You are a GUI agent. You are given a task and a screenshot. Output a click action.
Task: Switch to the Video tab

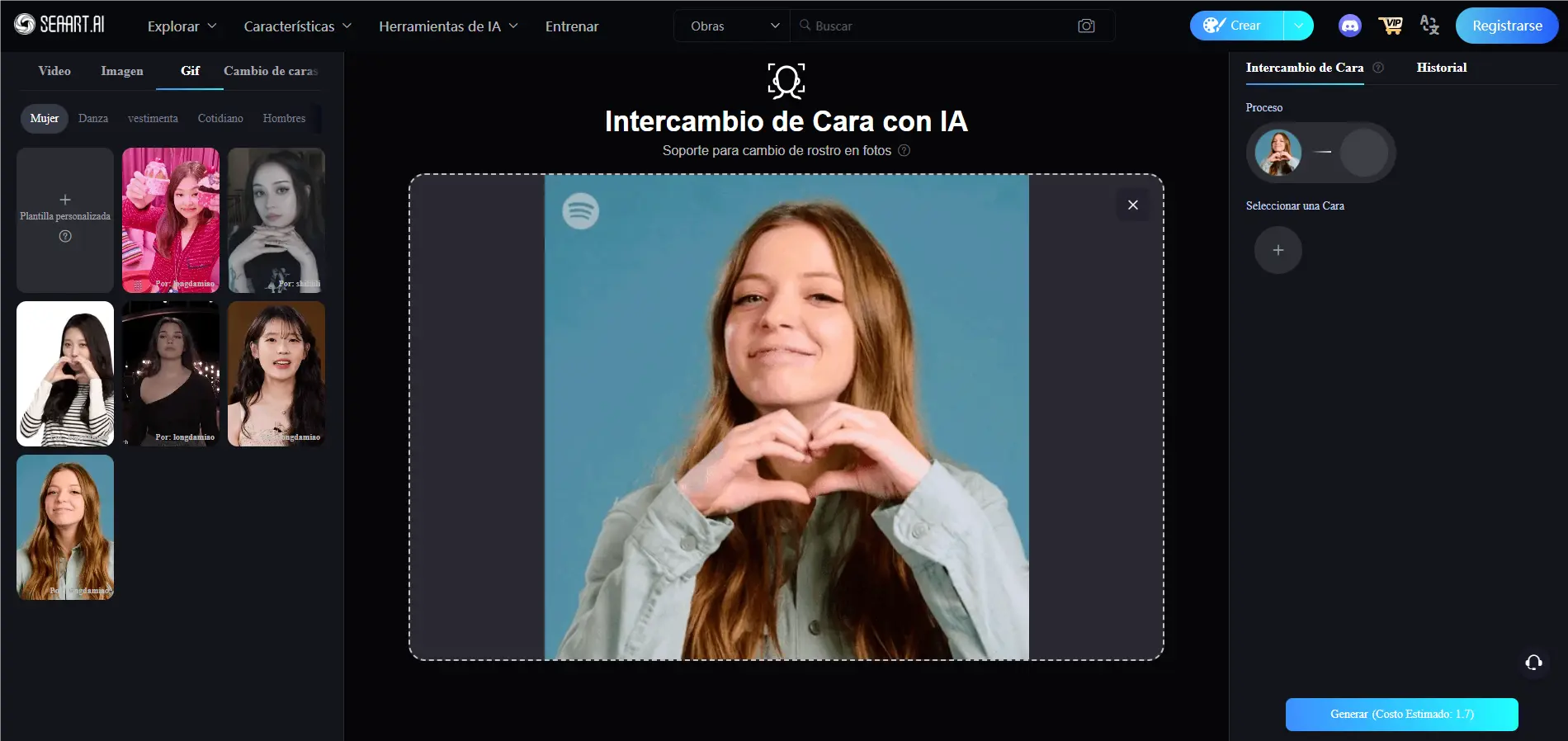[54, 71]
